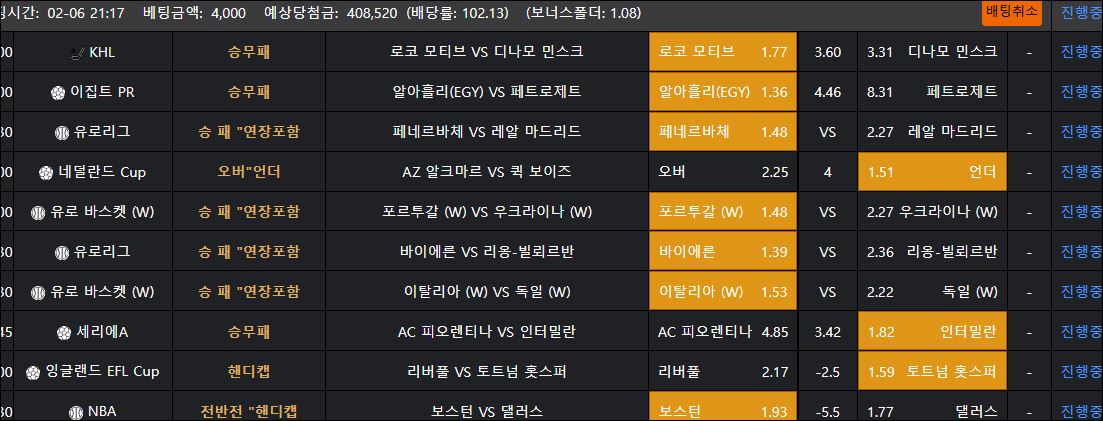Click the draw odds 3.42 for 피오렌티나 match
This screenshot has width=1103, height=421.
[x=828, y=332]
